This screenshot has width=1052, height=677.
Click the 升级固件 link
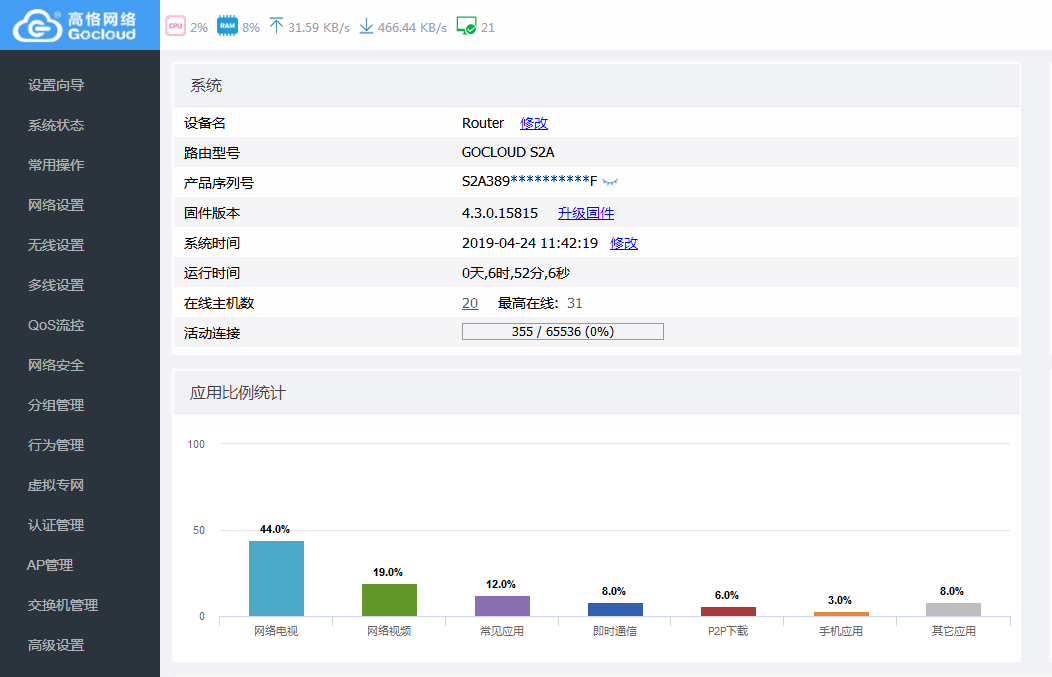pyautogui.click(x=586, y=213)
